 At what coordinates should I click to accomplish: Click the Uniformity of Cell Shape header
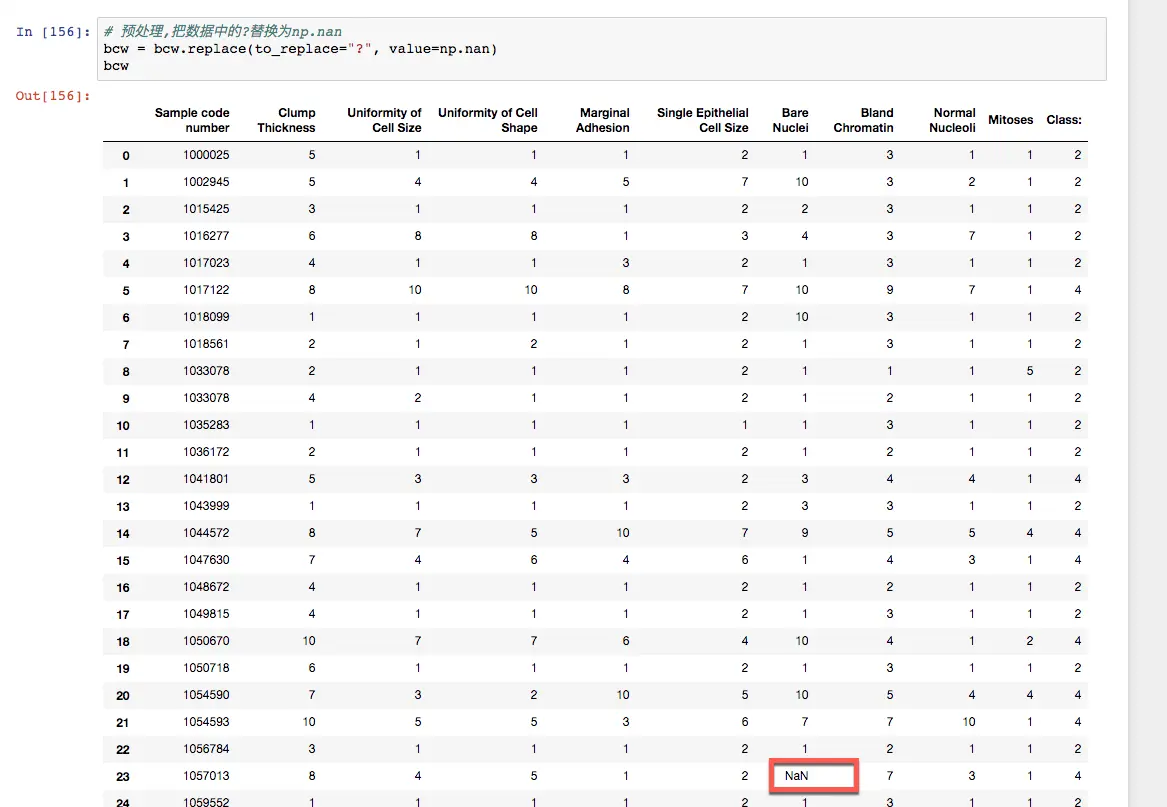coord(487,120)
